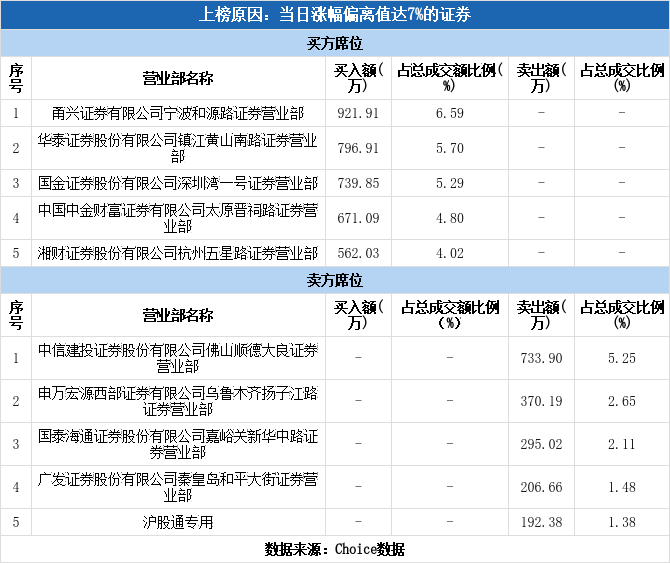Click sell amount 192.38
The image size is (670, 563).
click(x=541, y=522)
